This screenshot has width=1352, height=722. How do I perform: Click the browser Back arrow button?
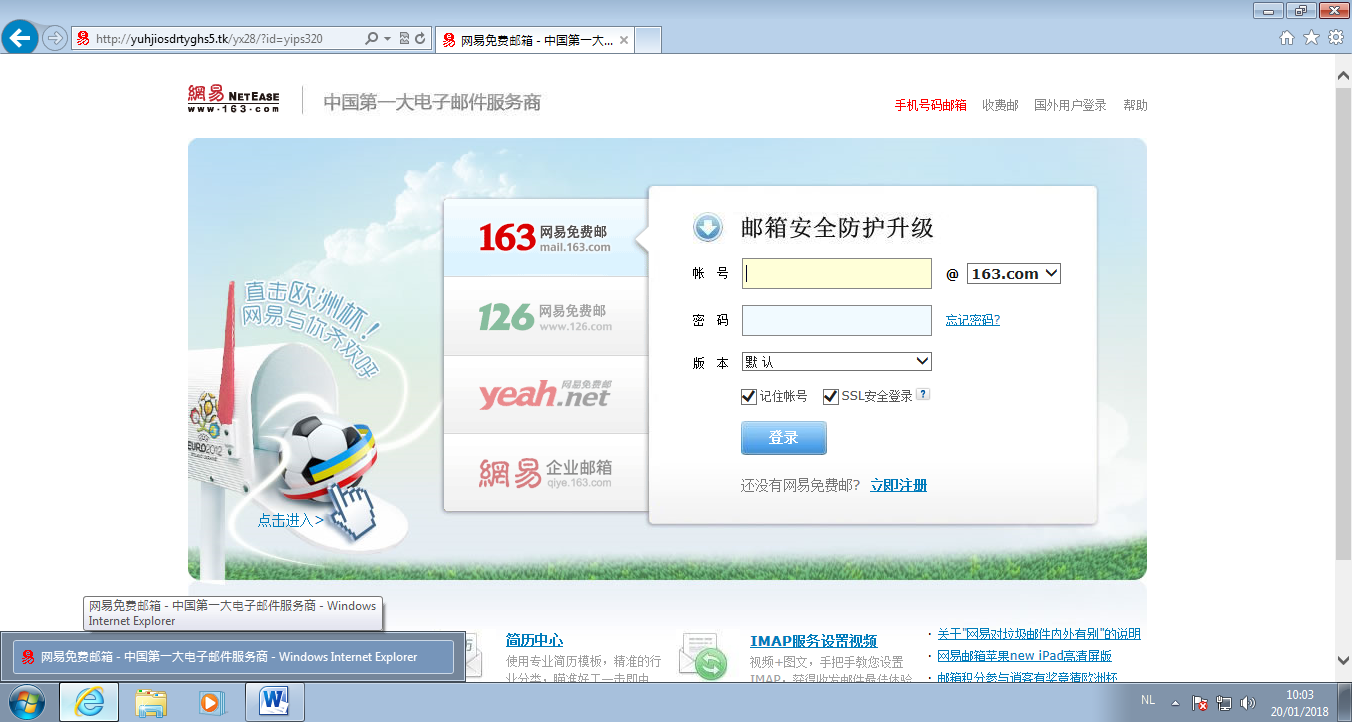pos(20,39)
